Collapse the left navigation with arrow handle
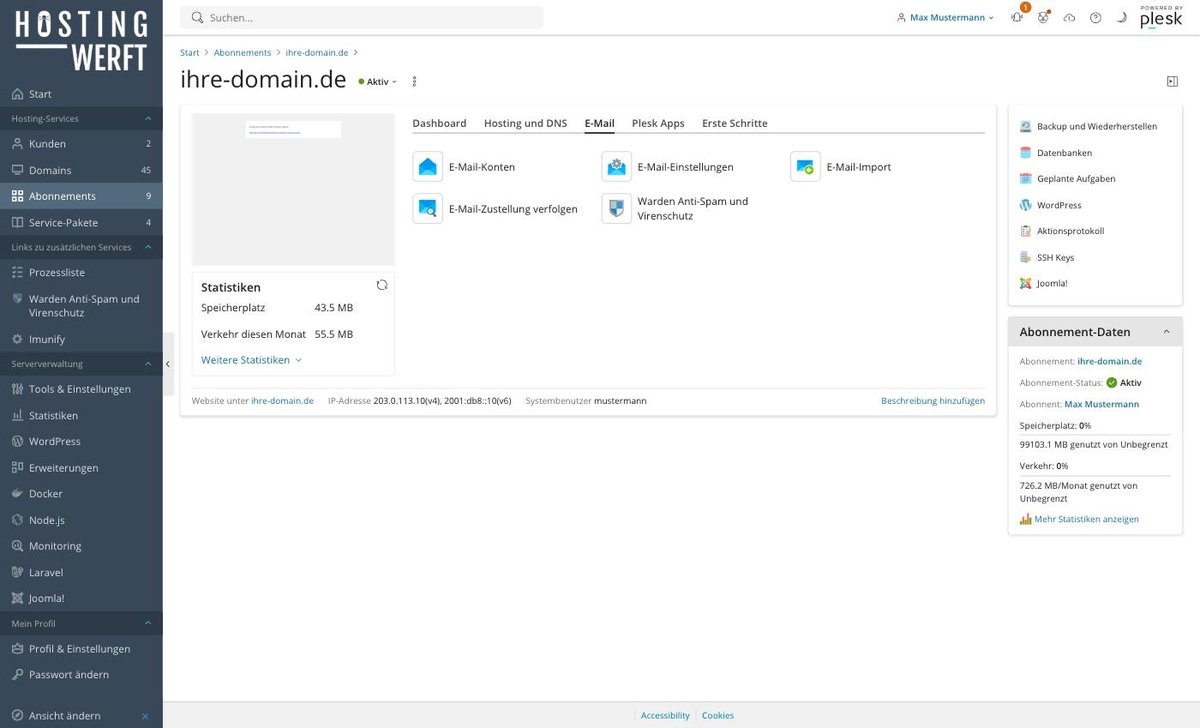The image size is (1200, 728). (168, 364)
